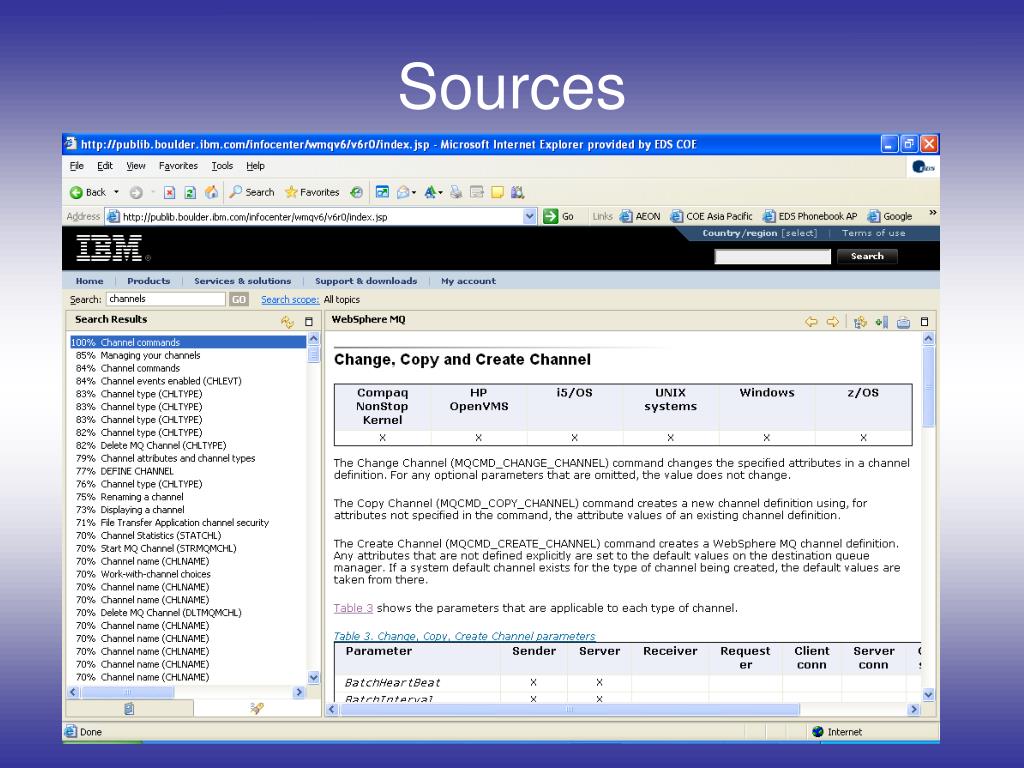Select the '75% Renaming a channel' result
Viewport: 1024px width, 768px height.
[x=130, y=497]
